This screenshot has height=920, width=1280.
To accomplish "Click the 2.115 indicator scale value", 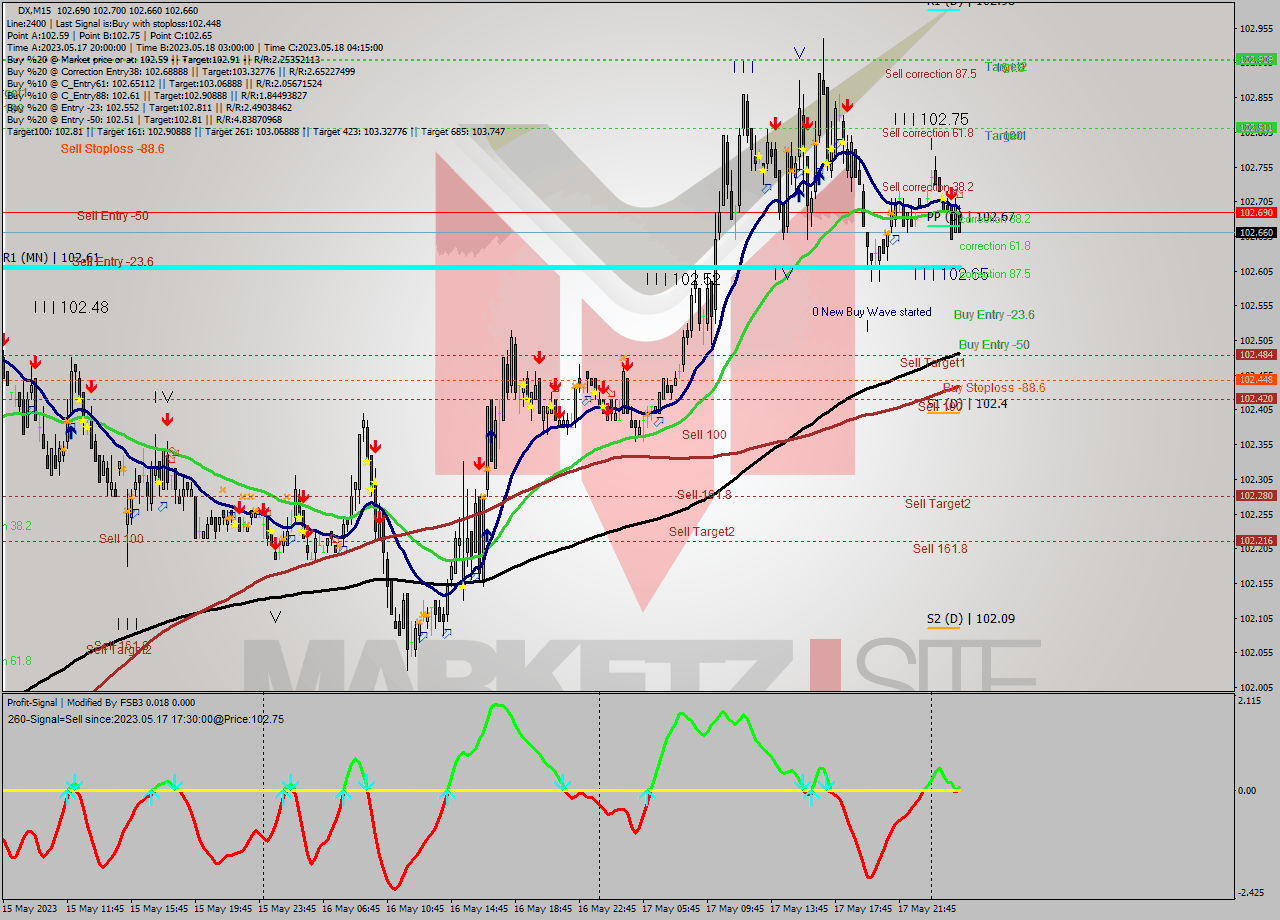I will point(1249,701).
